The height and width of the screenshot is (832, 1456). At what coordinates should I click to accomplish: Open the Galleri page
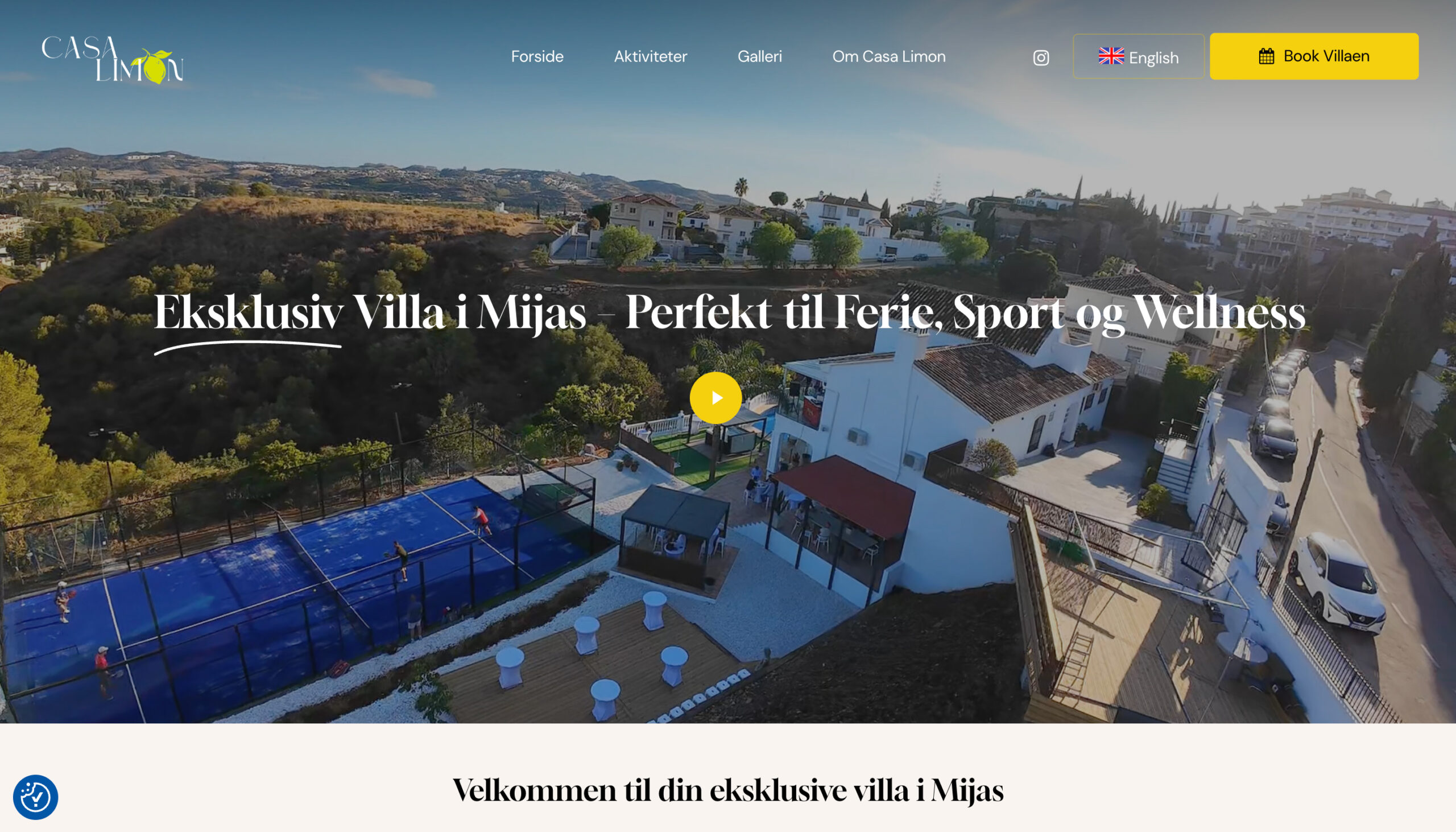coord(759,56)
